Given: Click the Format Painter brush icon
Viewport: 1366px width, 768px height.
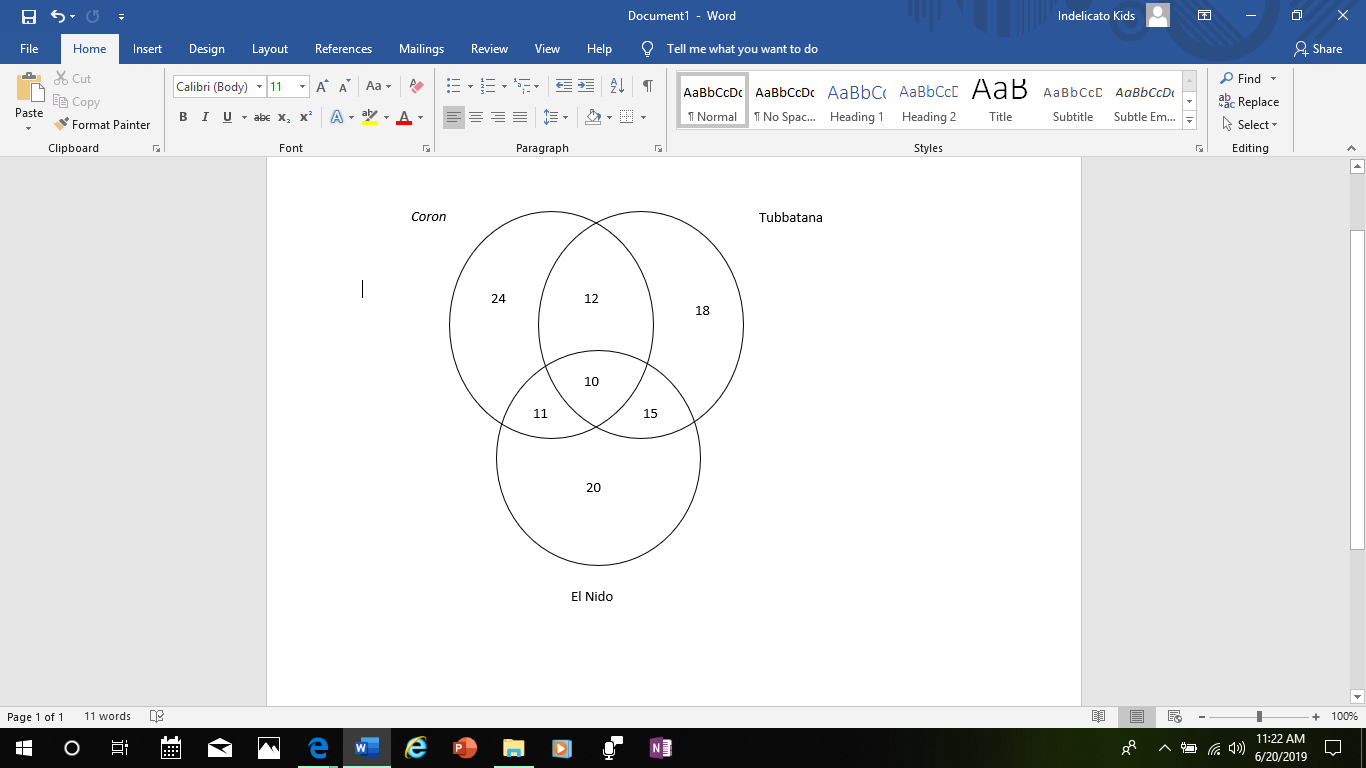Looking at the screenshot, I should (60, 125).
